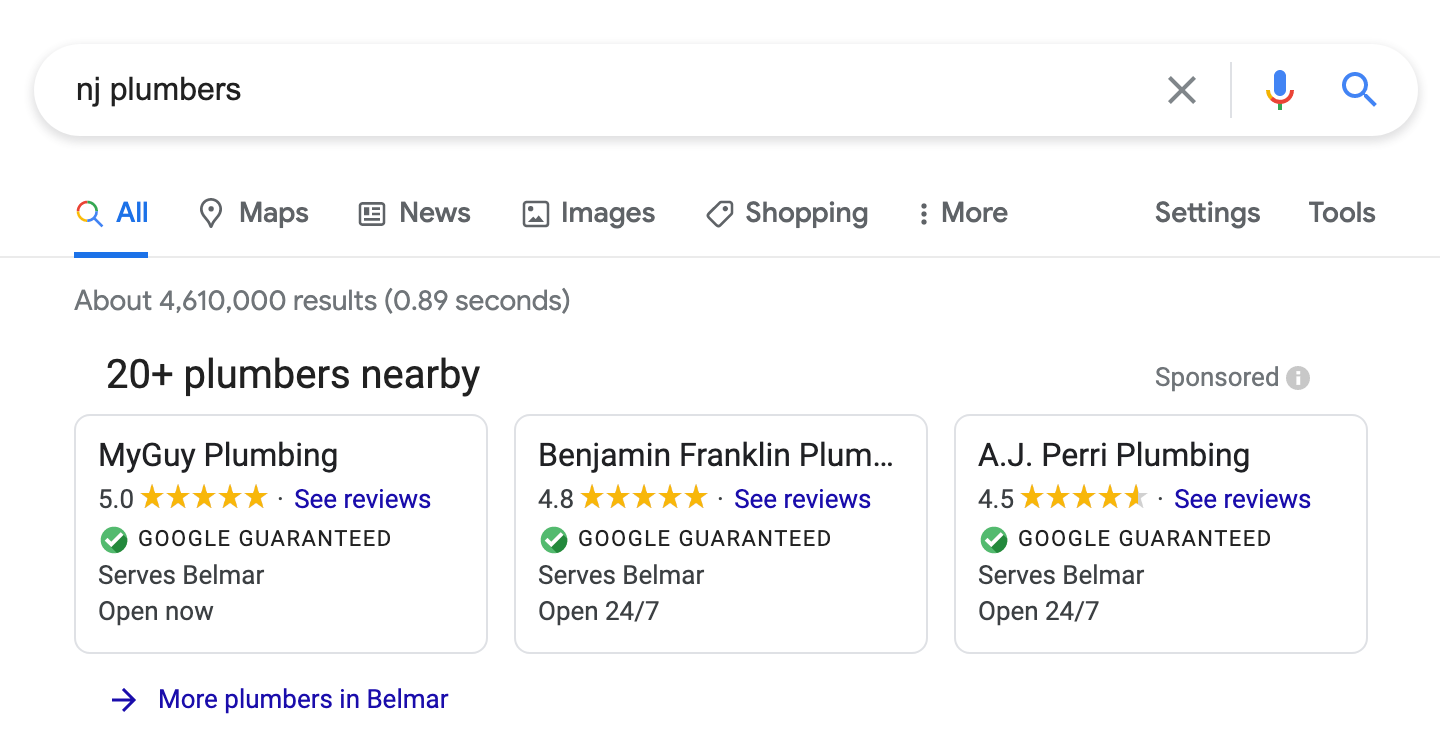Open the Tools options
The image size is (1440, 756).
click(x=1342, y=213)
